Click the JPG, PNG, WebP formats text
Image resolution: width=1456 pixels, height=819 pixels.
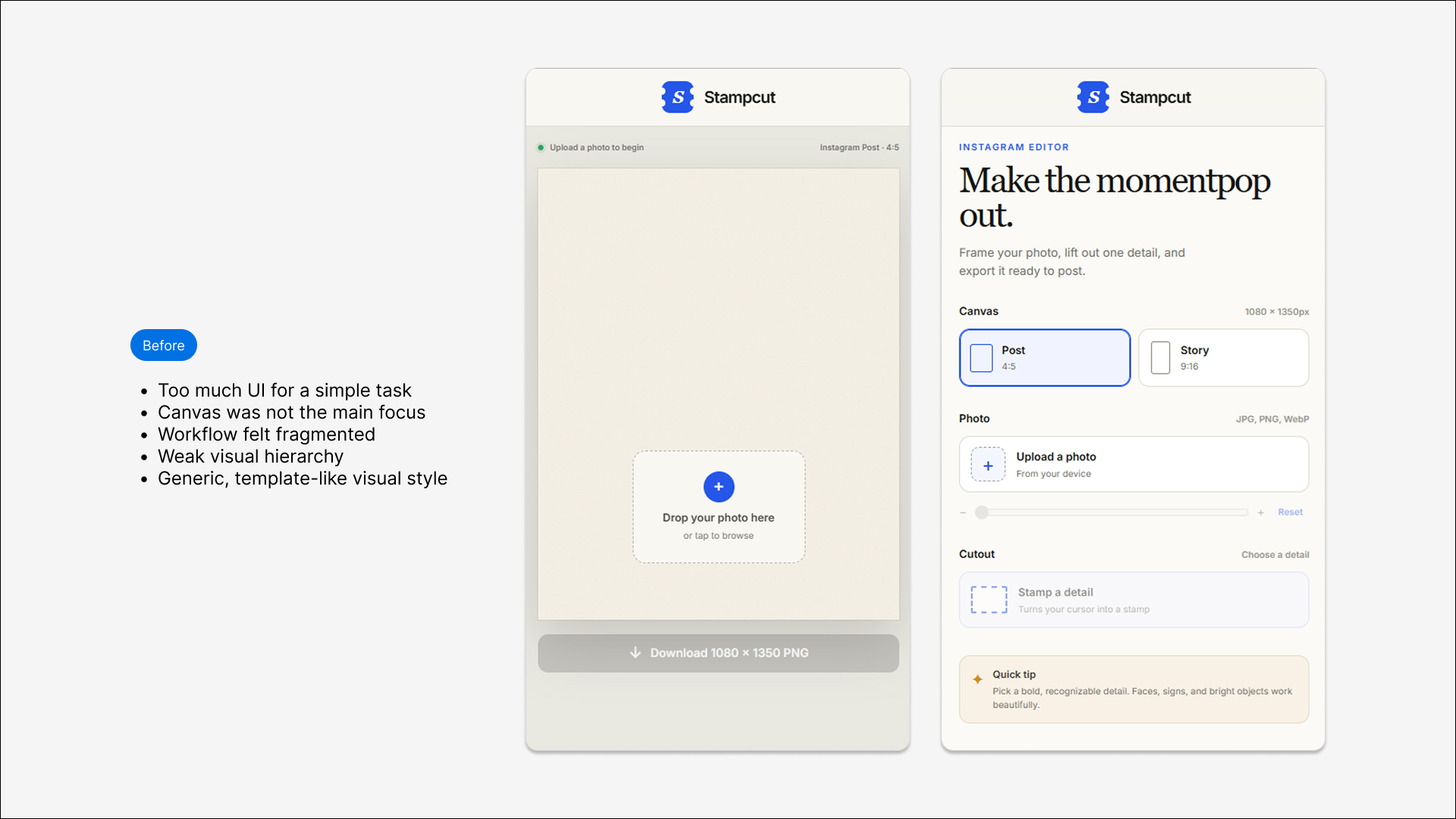[x=1272, y=419]
